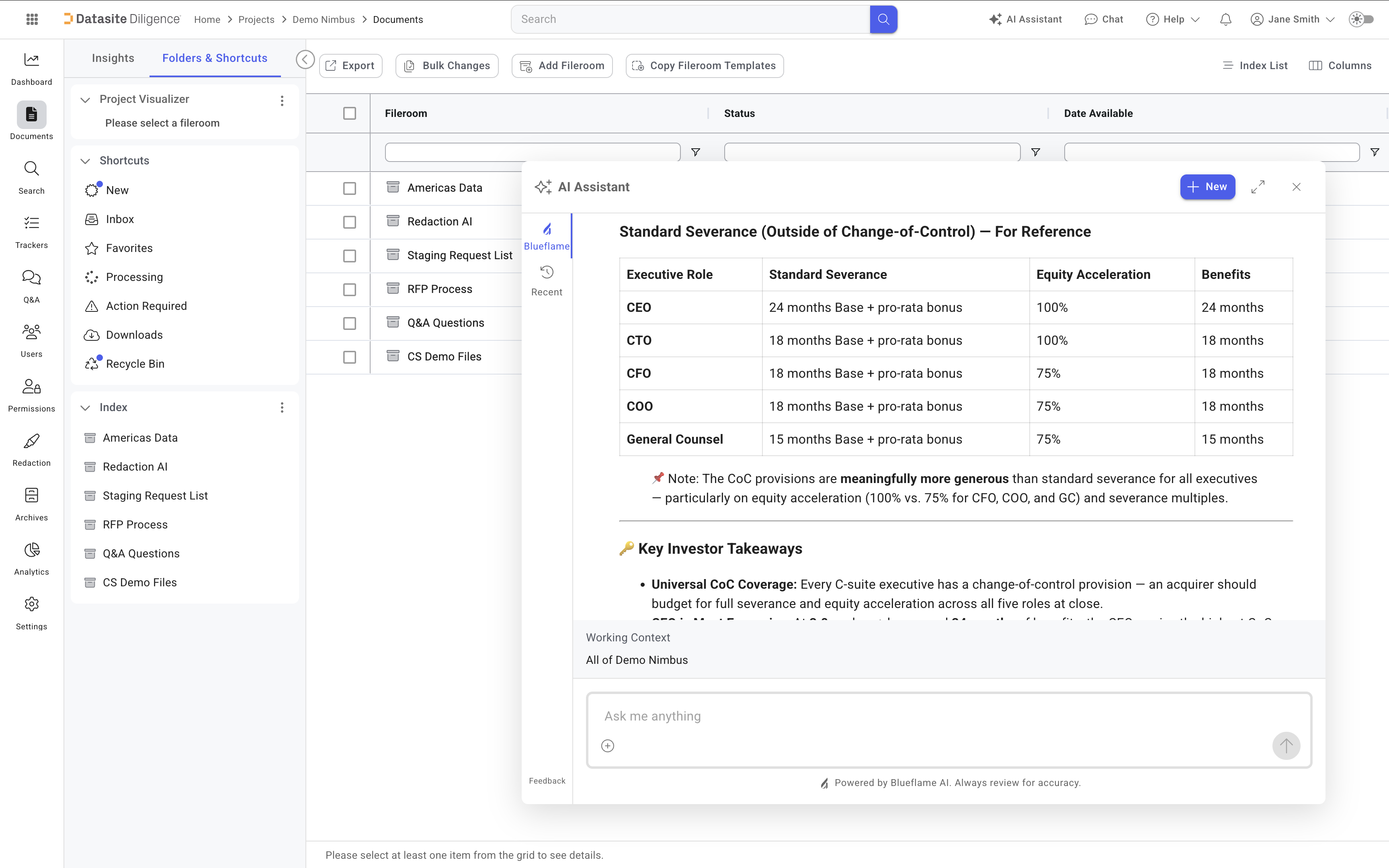The image size is (1389, 868).
Task: Click the Copy Fileroom Templates button
Action: click(704, 66)
